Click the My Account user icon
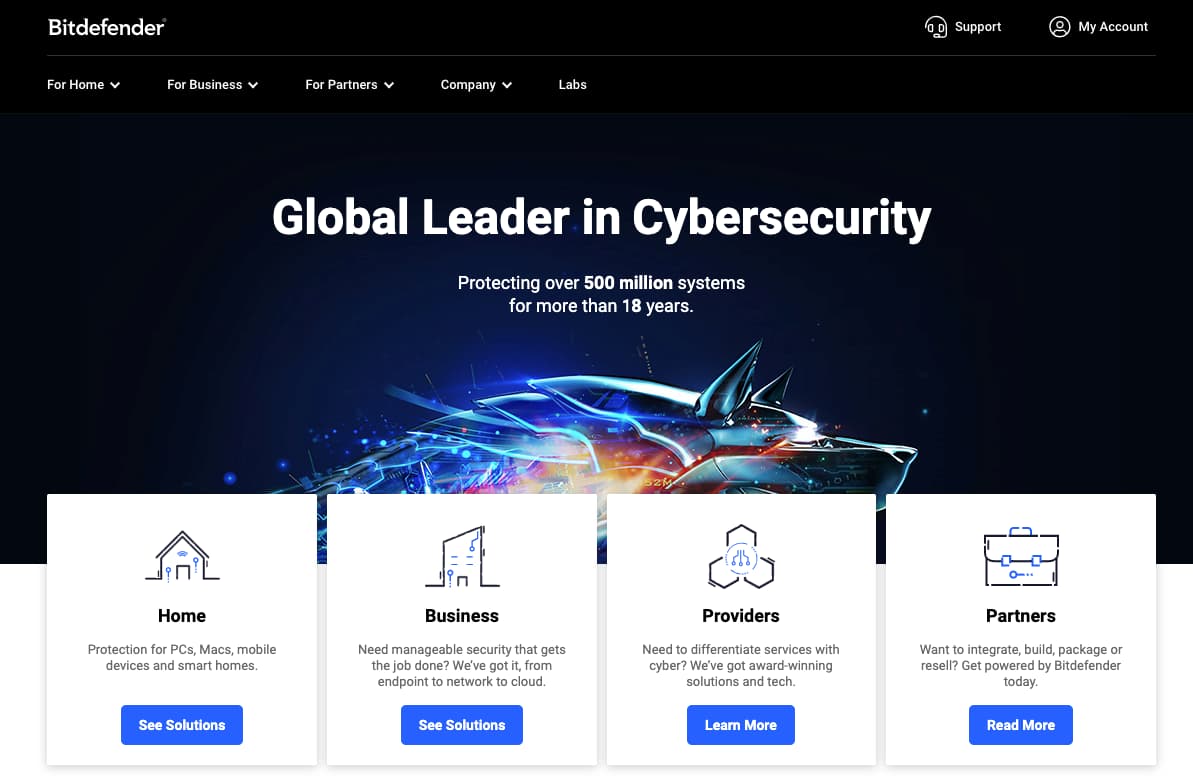 [x=1059, y=27]
